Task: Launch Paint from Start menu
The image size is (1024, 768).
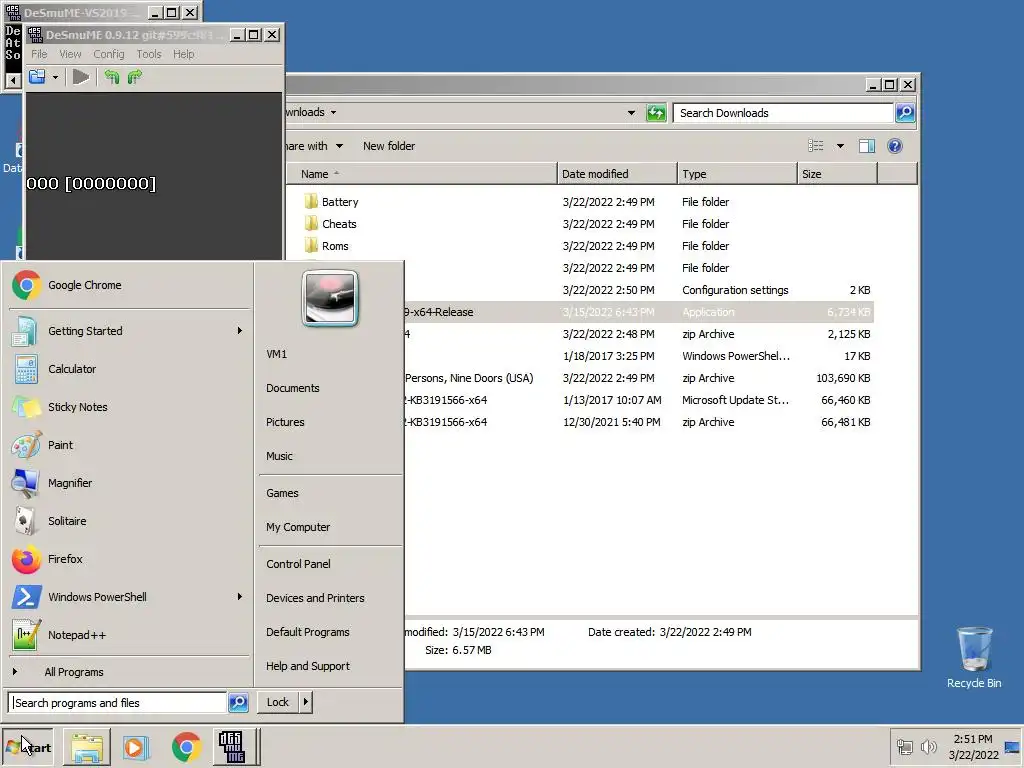Action: click(x=129, y=445)
